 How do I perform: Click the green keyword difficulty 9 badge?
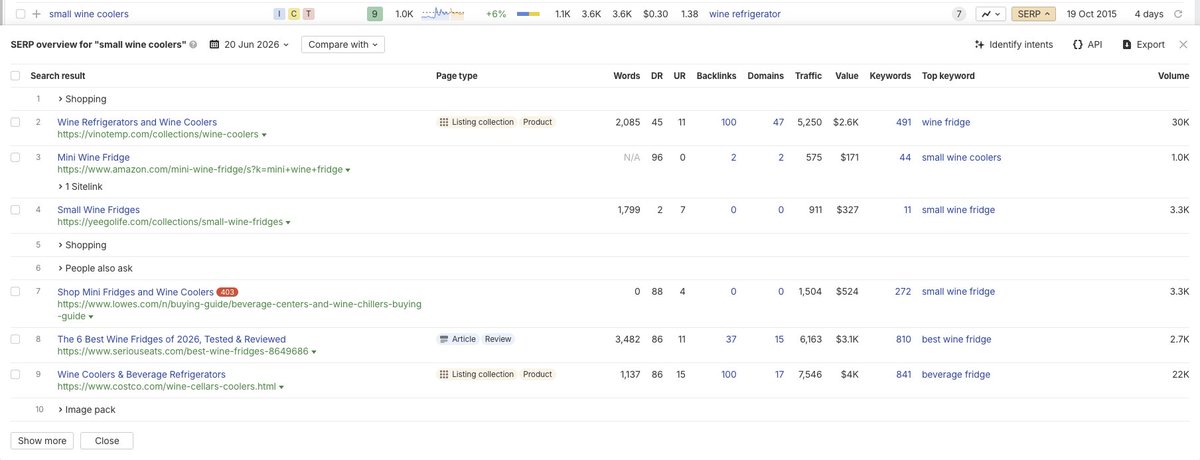[375, 14]
